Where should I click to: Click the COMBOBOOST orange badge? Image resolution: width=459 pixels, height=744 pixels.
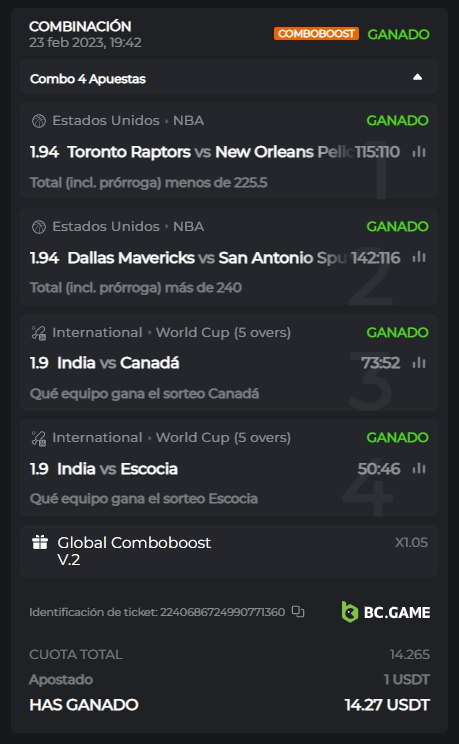click(x=316, y=34)
